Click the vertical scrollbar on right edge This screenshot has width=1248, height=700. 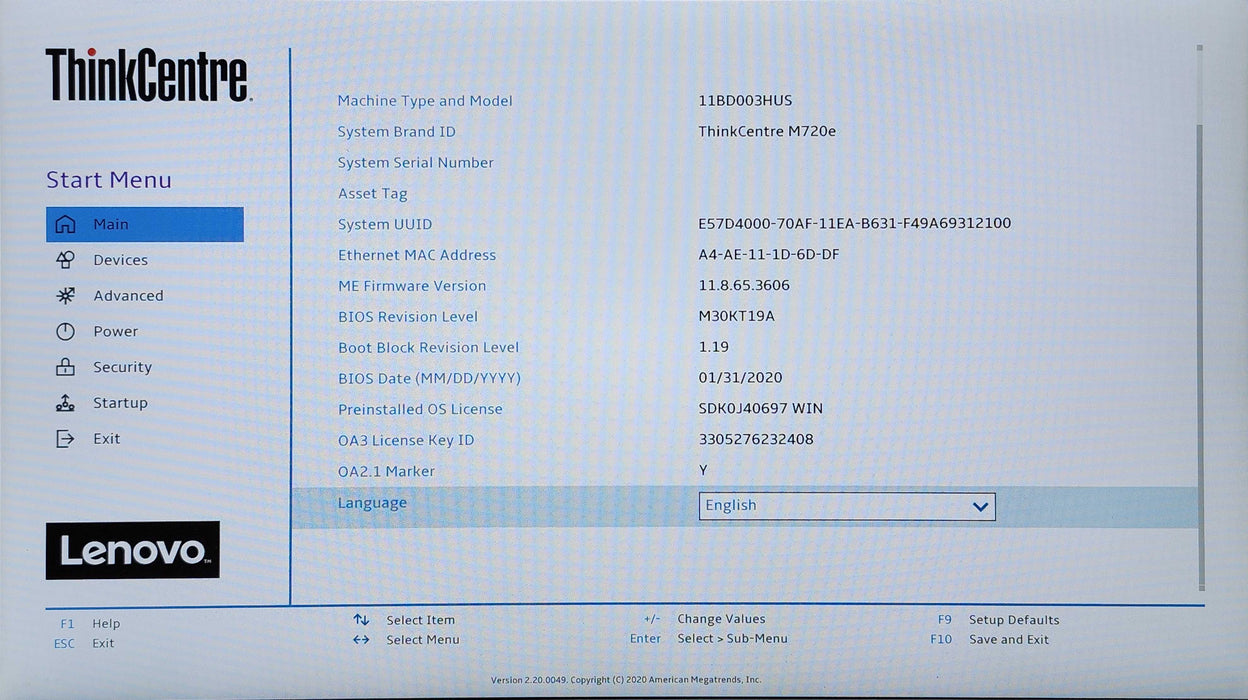1200,318
